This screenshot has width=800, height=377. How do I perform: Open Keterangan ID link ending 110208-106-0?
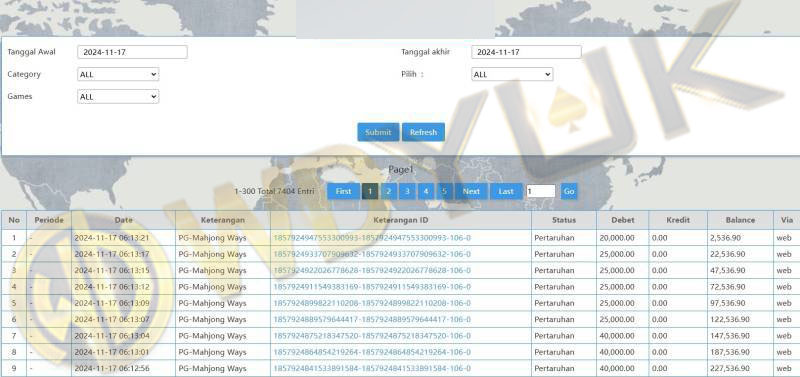click(372, 303)
